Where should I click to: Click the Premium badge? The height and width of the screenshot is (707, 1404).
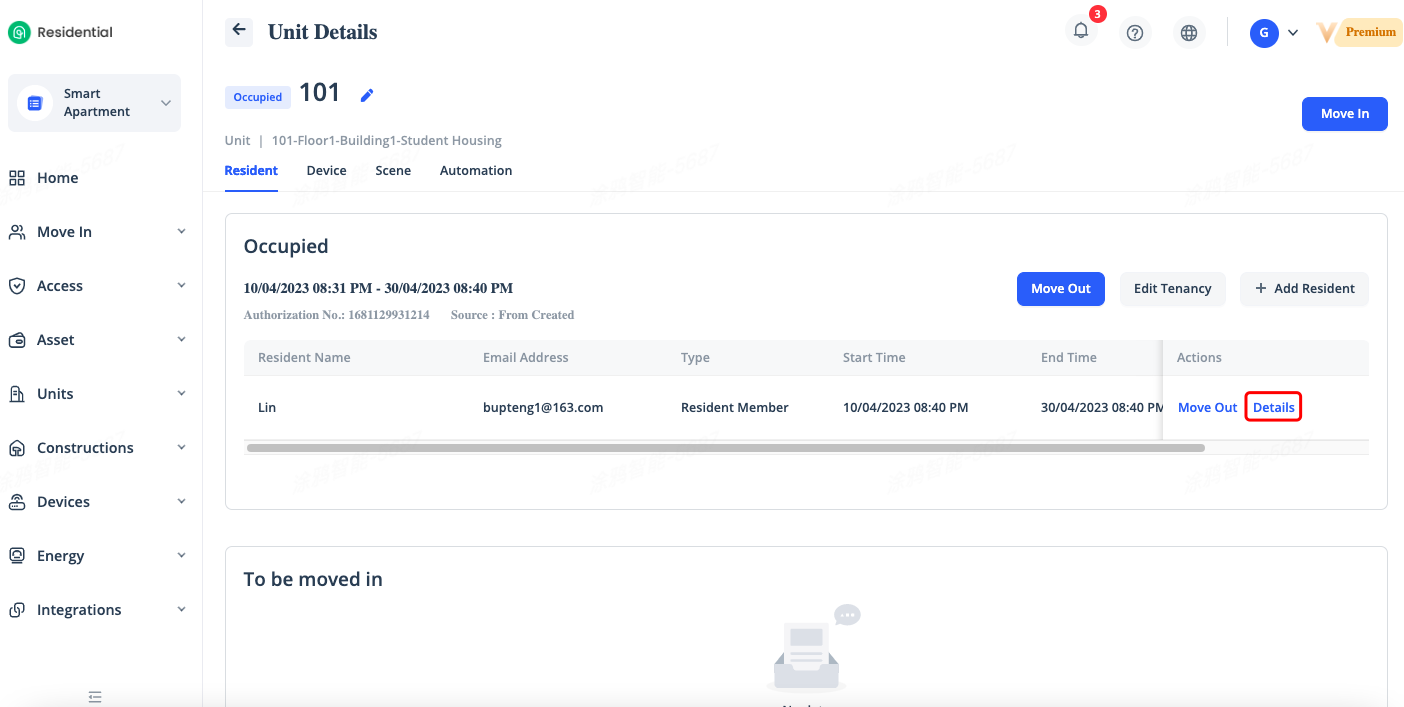(1358, 33)
